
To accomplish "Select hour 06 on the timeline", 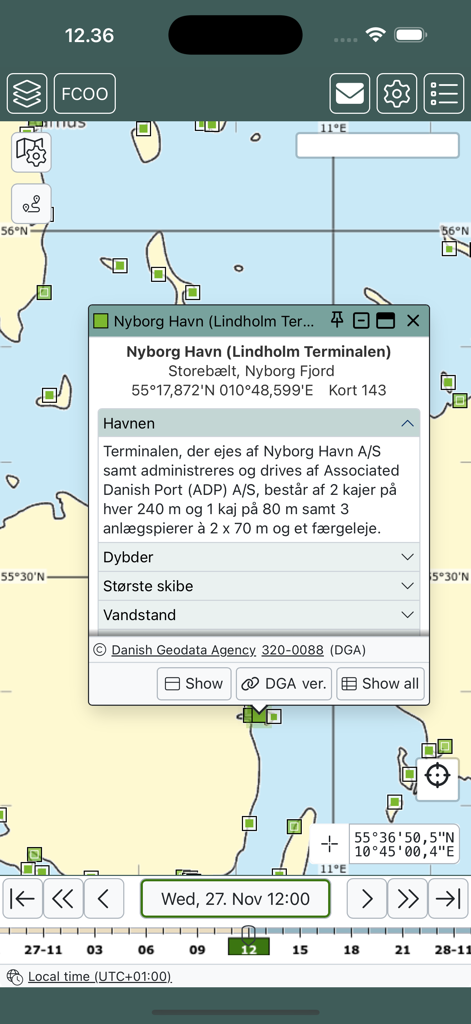I will (x=146, y=950).
